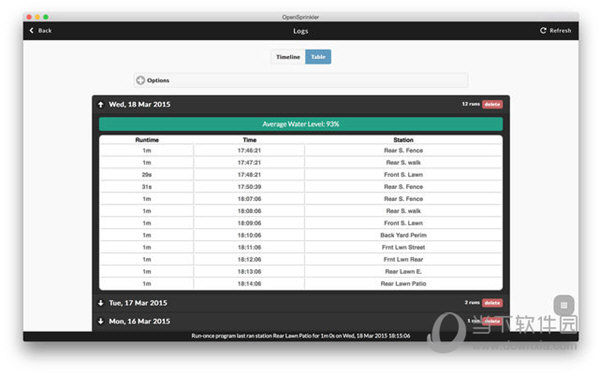The width and height of the screenshot is (600, 373).
Task: Expand the Mon, 16 Mar 2015 log section
Action: click(x=139, y=321)
